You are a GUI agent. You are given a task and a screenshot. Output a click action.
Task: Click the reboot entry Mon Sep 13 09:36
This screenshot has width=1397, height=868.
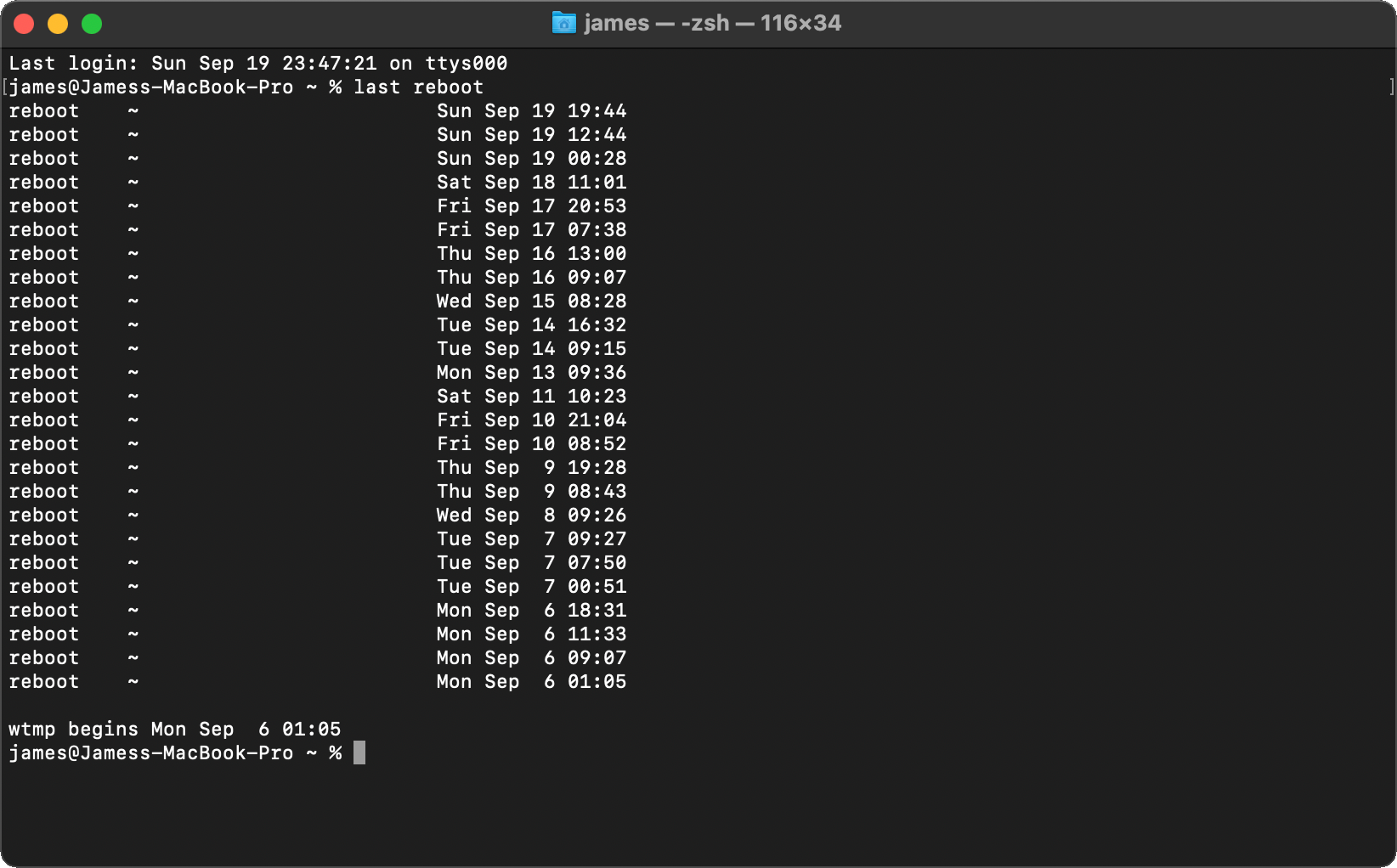[318, 373]
